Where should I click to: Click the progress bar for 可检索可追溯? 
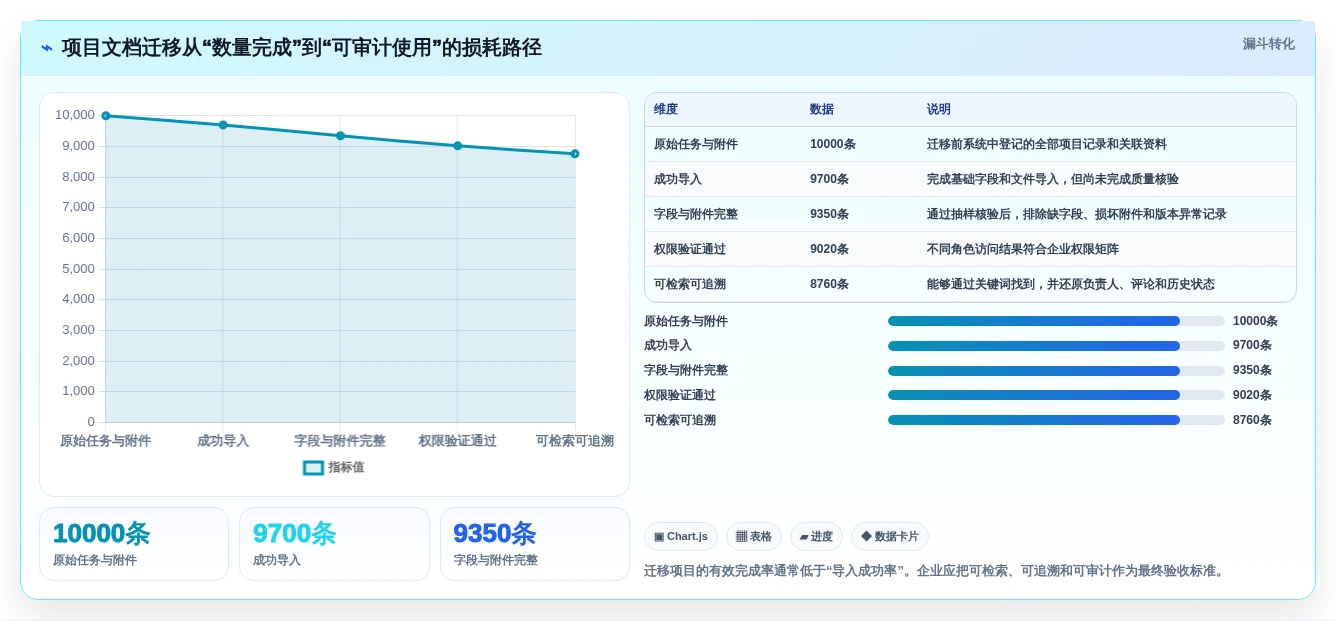[1056, 420]
